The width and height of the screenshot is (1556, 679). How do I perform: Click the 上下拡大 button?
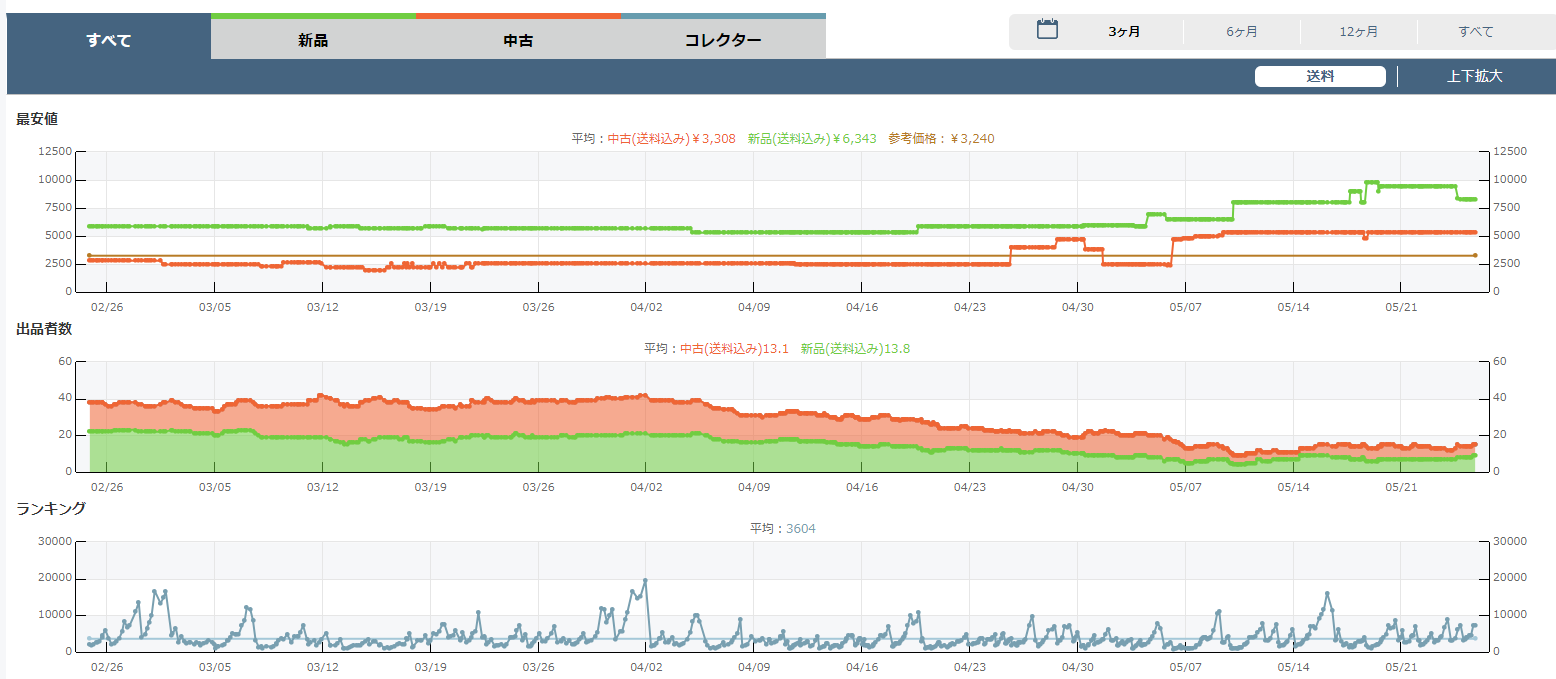tap(1474, 77)
